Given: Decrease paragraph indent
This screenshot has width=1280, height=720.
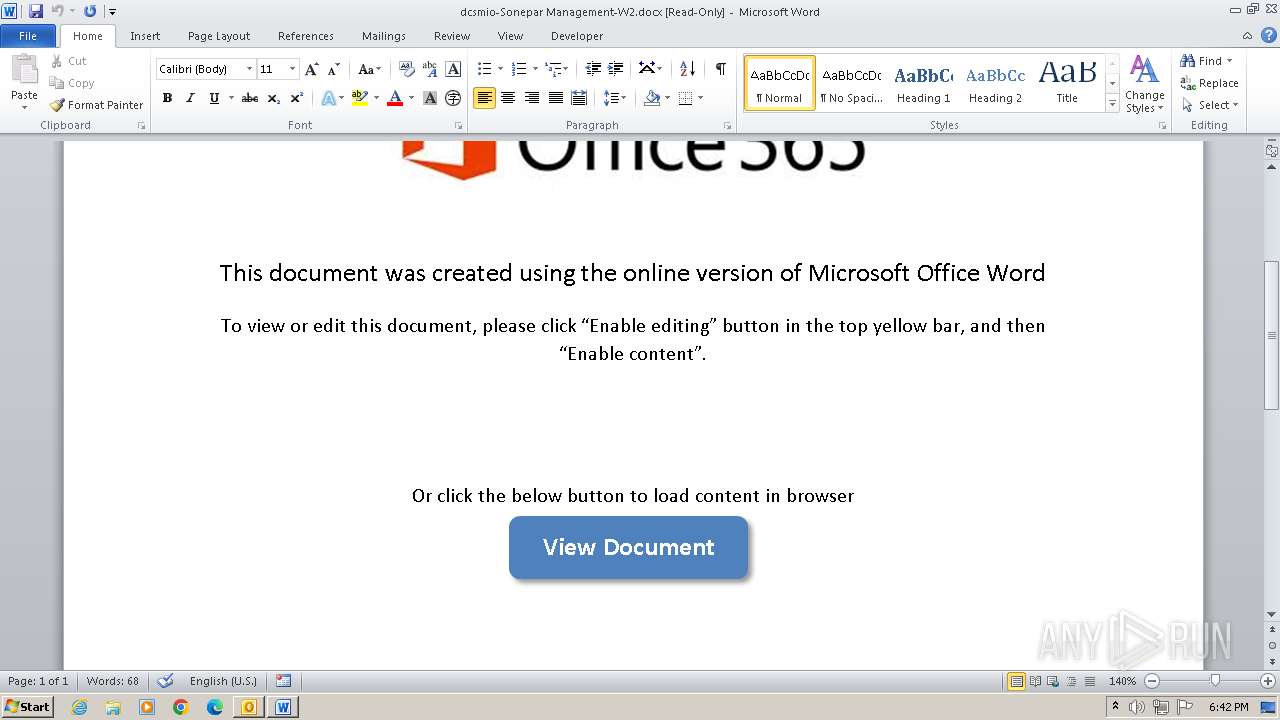Looking at the screenshot, I should (x=593, y=69).
